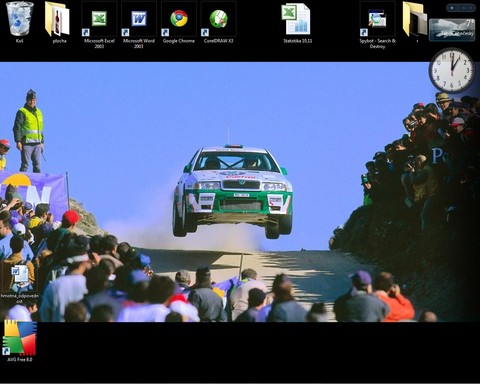480x384 pixels.
Task: Click the weather gadget showing 7°
Action: pos(452,30)
